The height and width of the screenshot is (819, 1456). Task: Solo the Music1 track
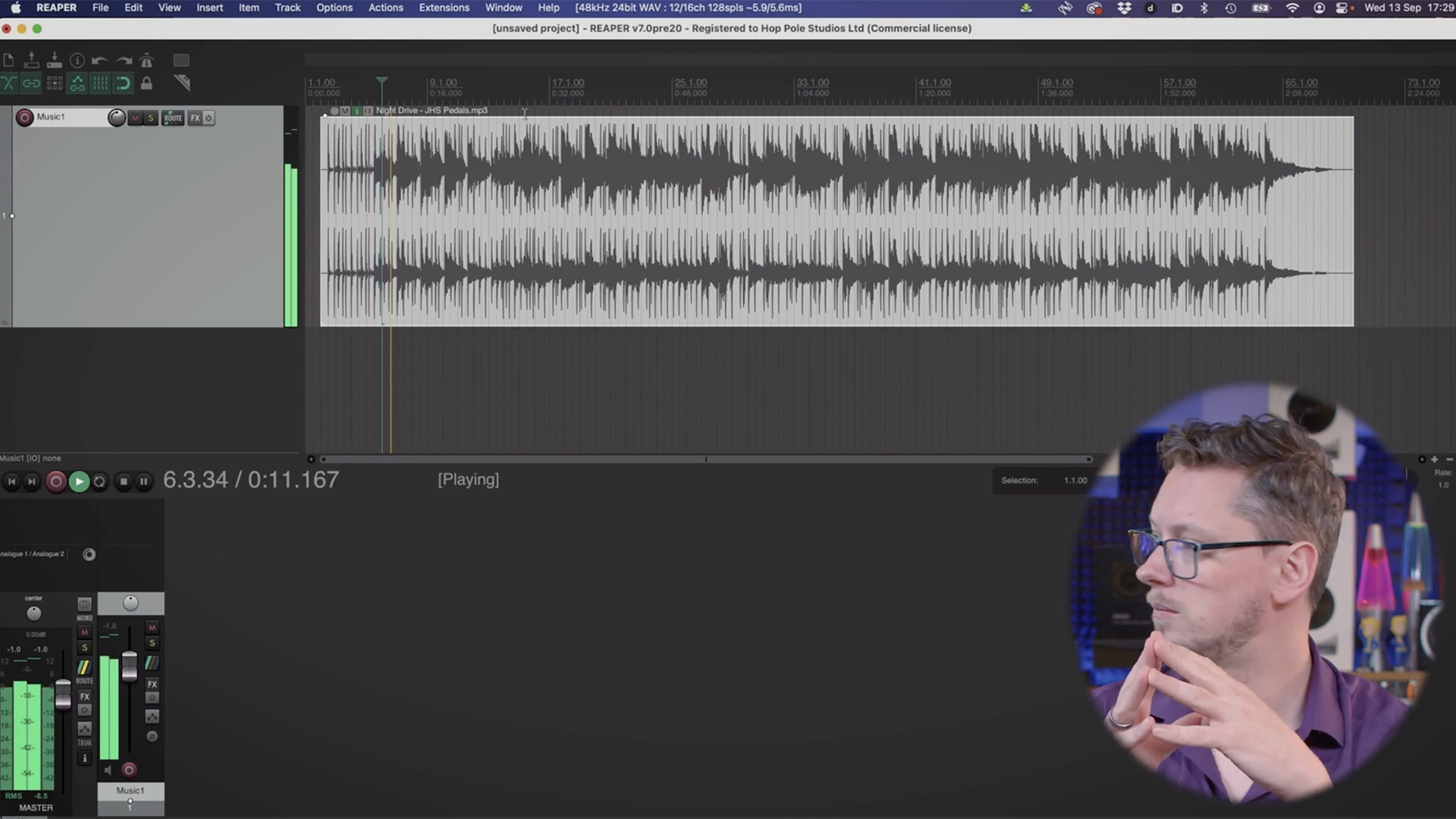tap(150, 118)
